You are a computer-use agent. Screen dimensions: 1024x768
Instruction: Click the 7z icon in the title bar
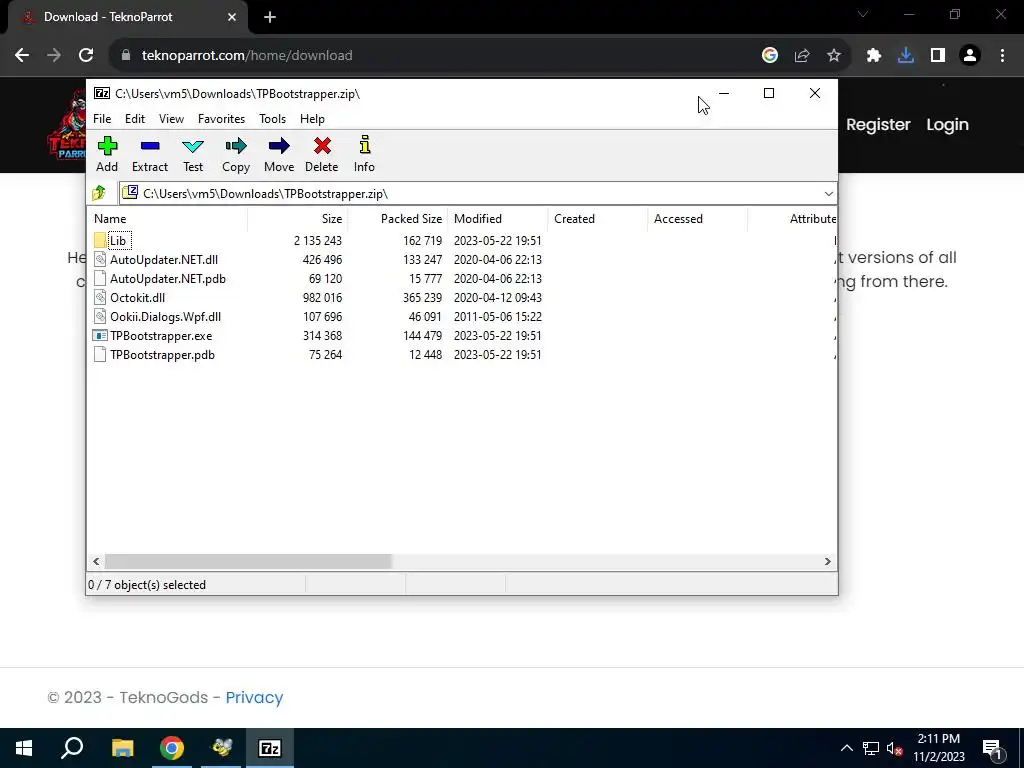pos(102,93)
